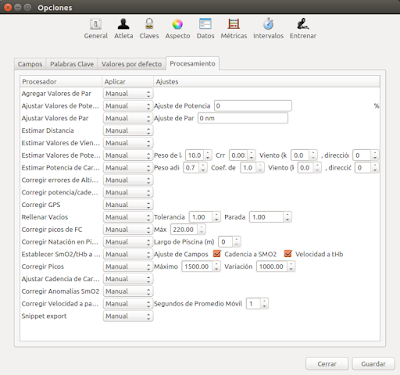
Task: Open Aplicar dropdown for Corregir Natación en Pi...
Action: tap(128, 242)
